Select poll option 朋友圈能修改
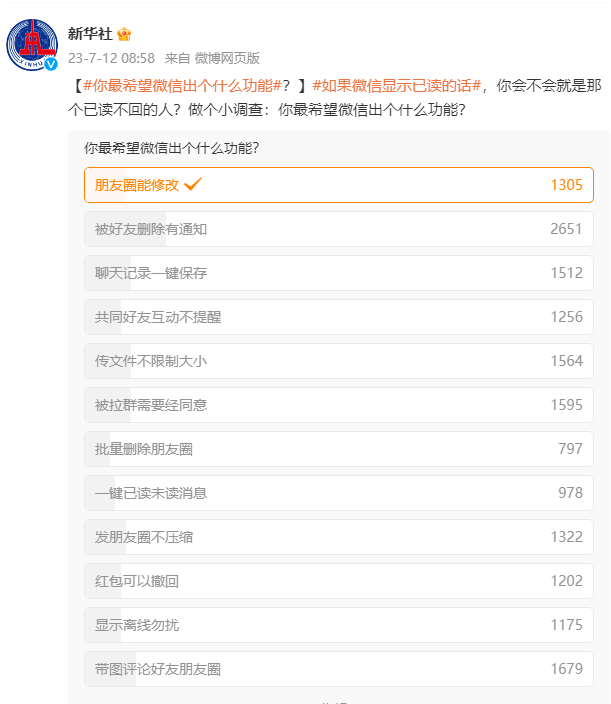 tap(339, 185)
